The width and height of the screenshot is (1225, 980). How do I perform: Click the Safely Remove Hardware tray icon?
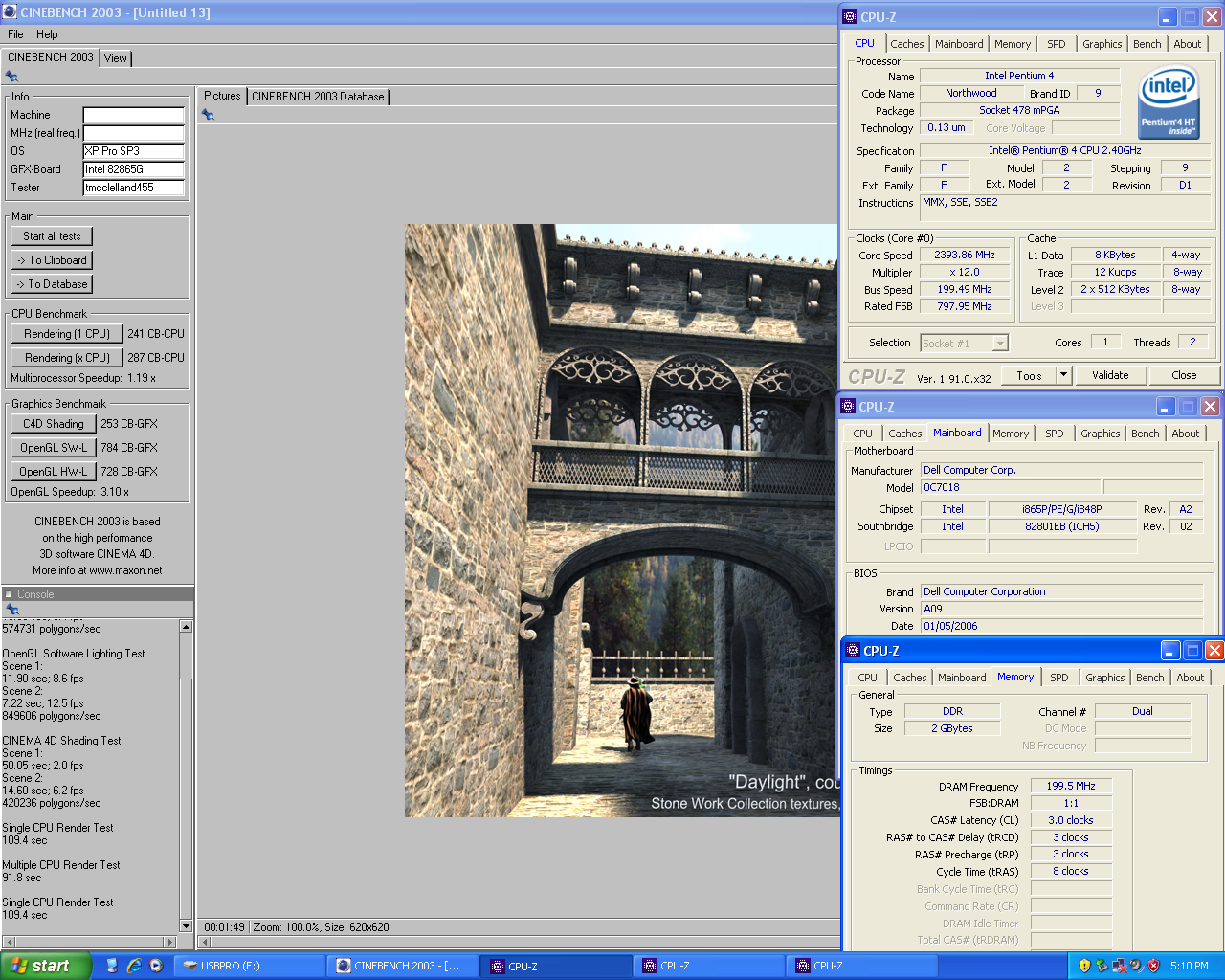[1102, 966]
